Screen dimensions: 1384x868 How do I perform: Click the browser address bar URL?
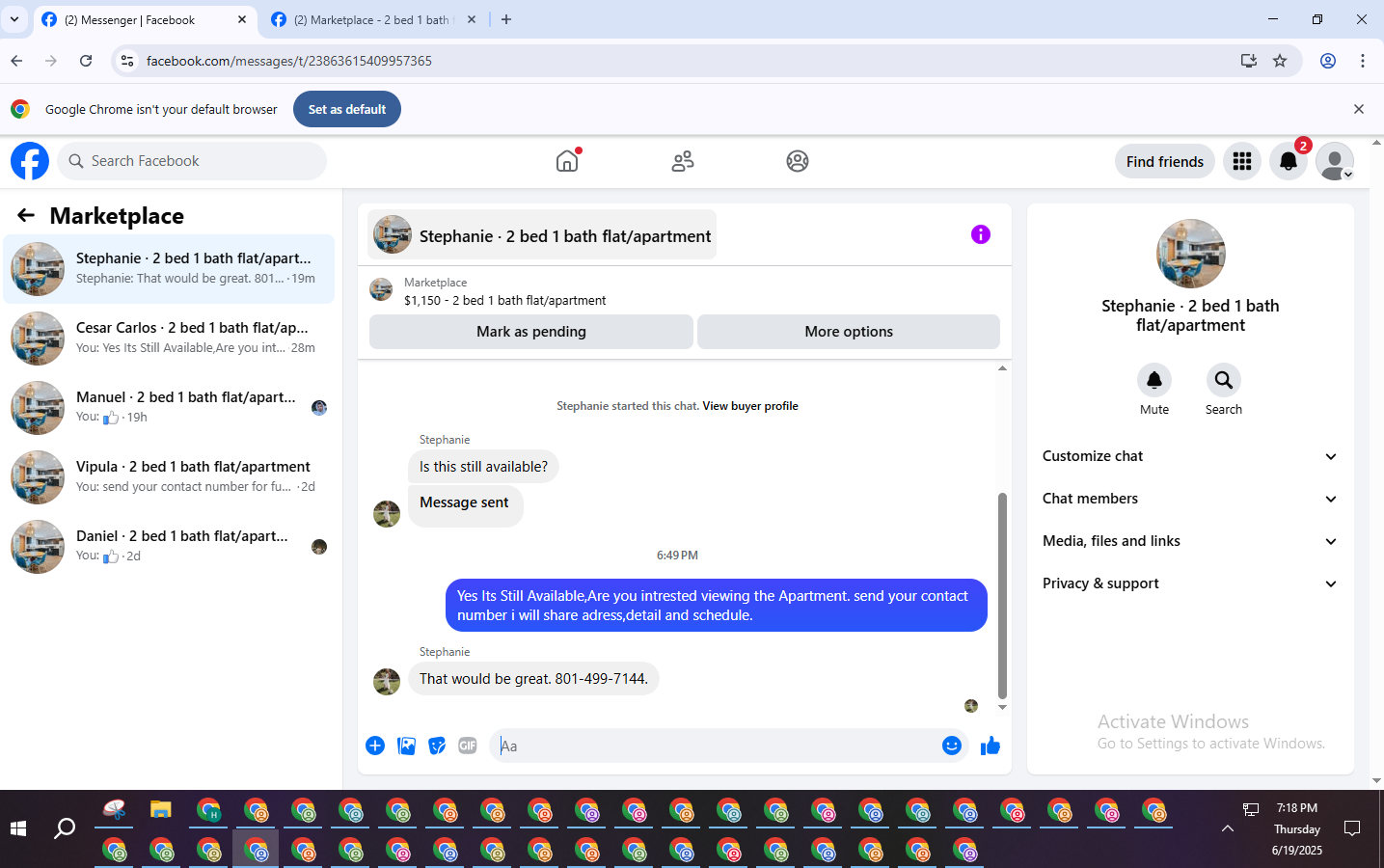click(x=289, y=61)
